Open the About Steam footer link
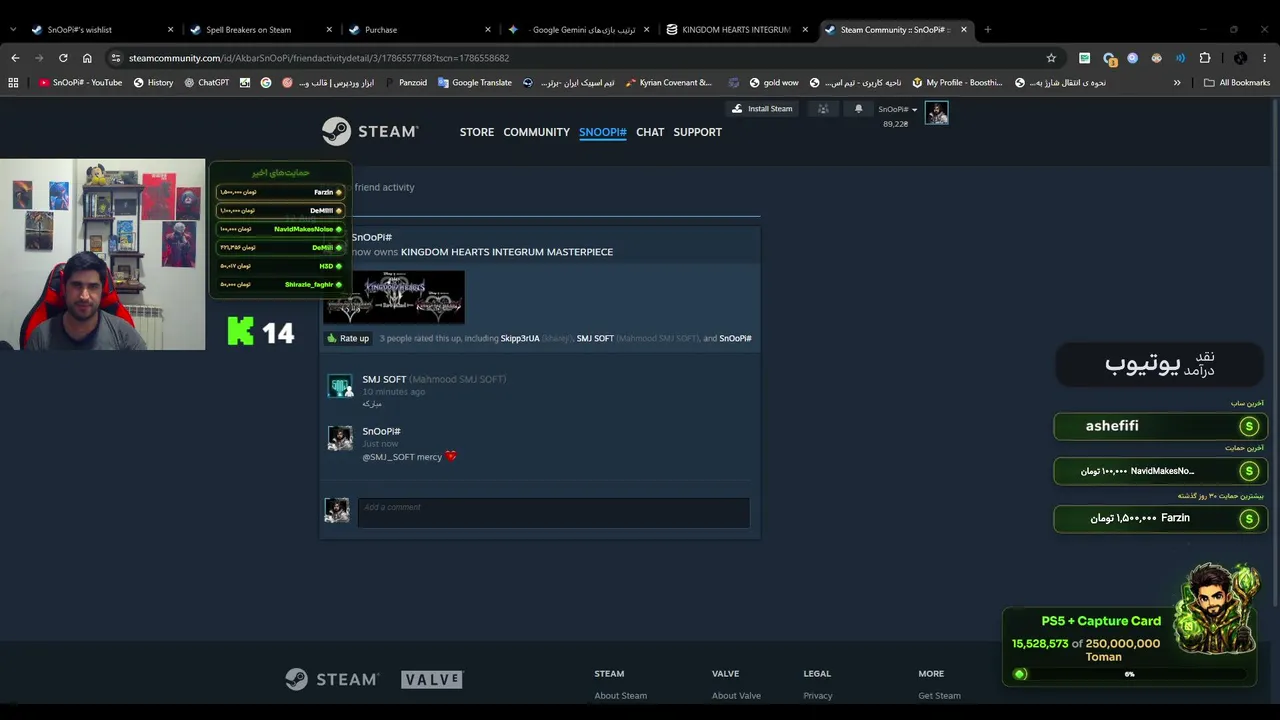 pyautogui.click(x=621, y=696)
